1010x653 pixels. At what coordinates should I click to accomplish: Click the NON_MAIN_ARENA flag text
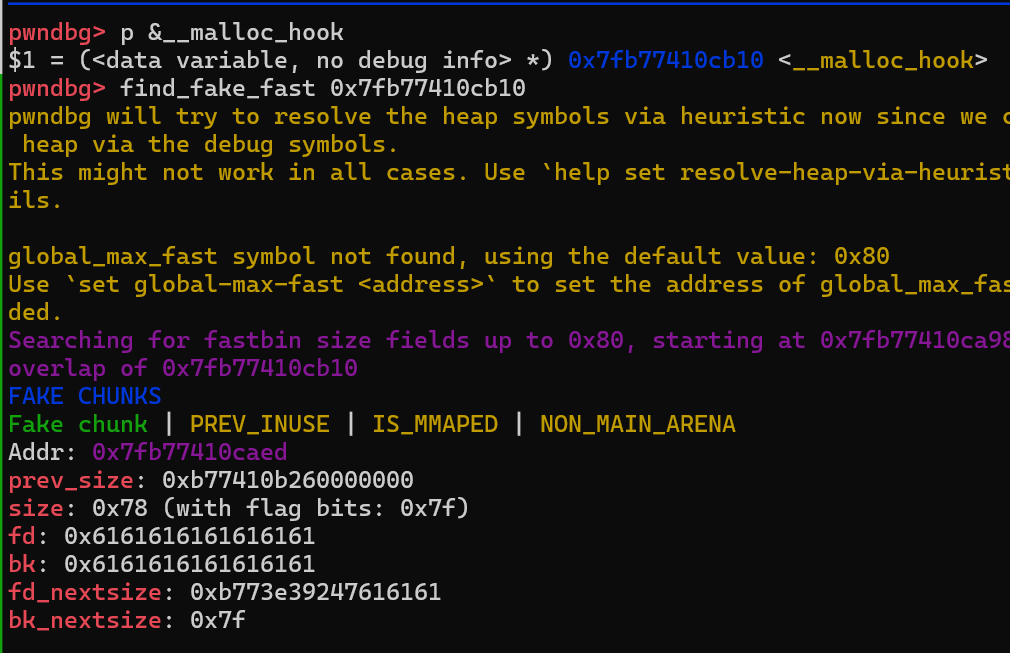pos(638,424)
